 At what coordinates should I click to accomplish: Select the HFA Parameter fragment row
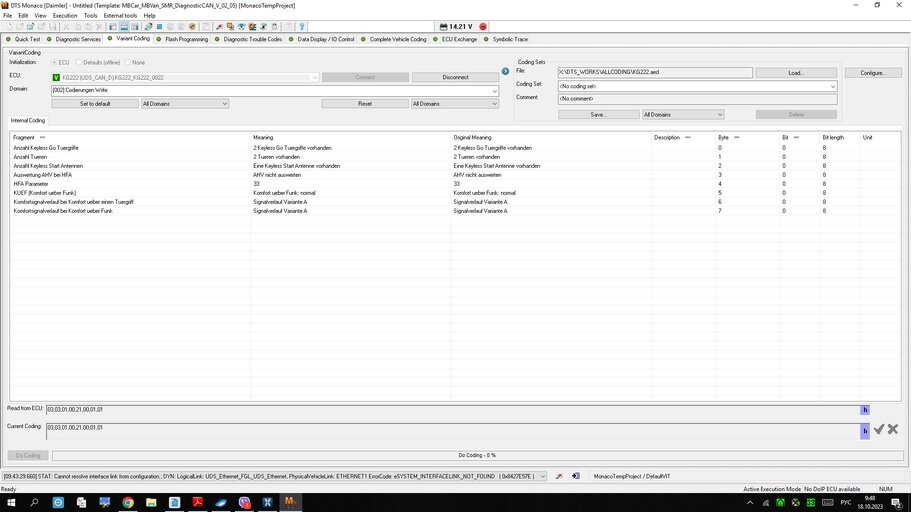(31, 184)
